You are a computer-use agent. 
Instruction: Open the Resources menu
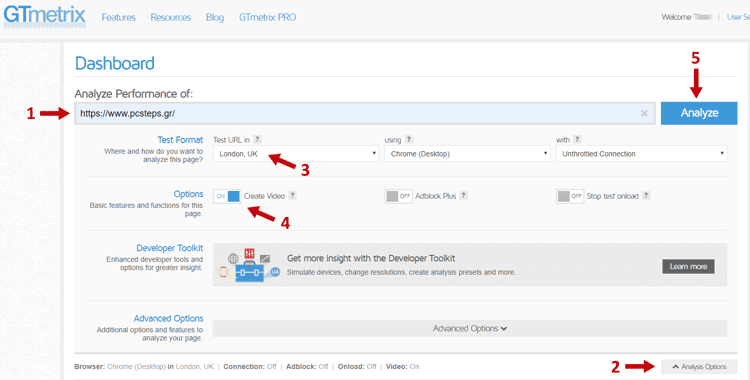pos(171,17)
